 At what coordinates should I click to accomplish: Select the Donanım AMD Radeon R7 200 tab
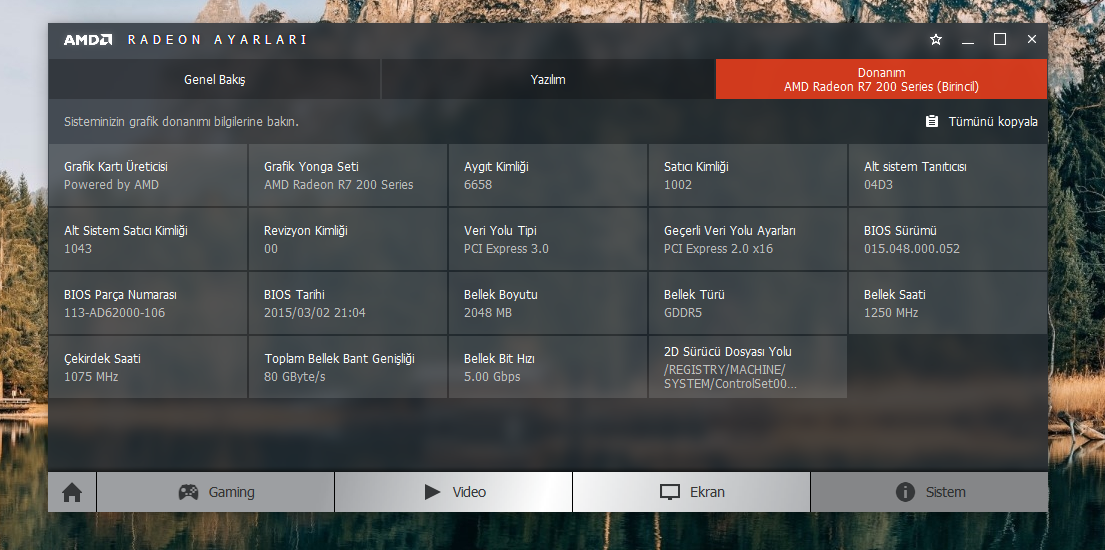point(882,79)
